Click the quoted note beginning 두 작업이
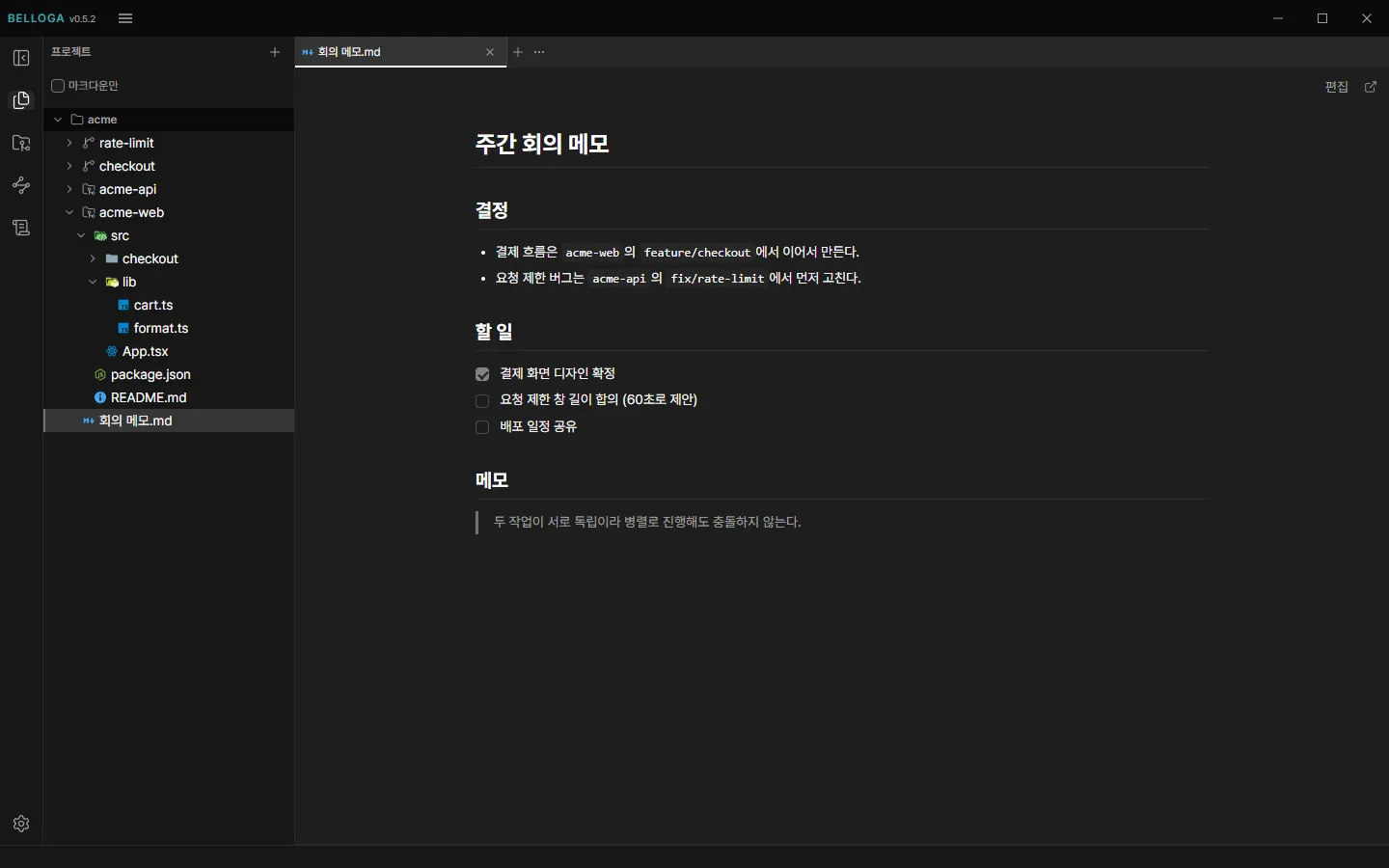Image resolution: width=1389 pixels, height=868 pixels. point(647,522)
